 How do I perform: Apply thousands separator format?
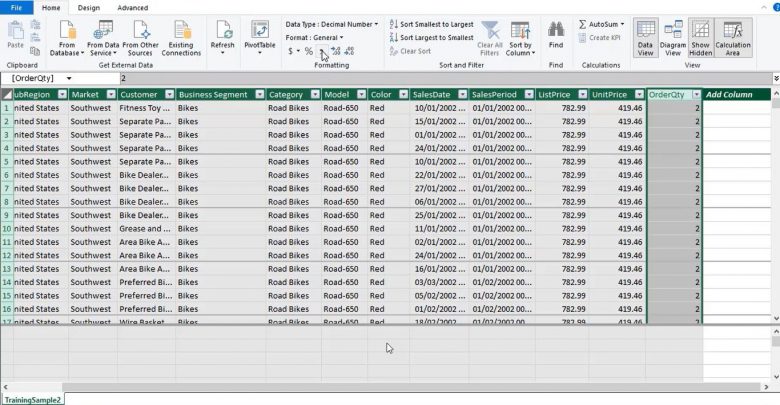click(322, 51)
